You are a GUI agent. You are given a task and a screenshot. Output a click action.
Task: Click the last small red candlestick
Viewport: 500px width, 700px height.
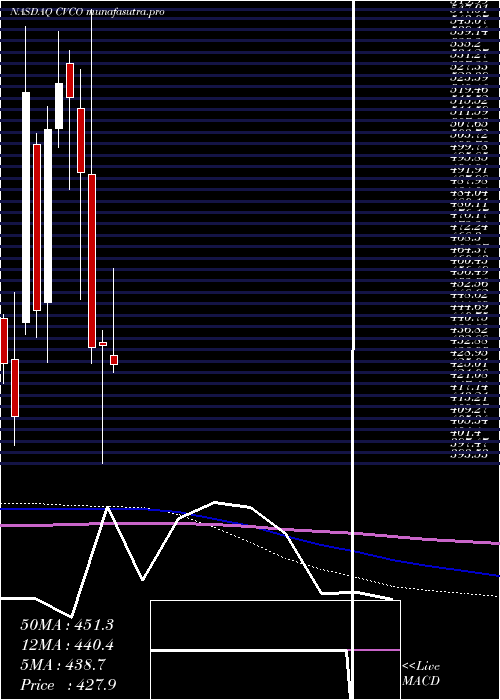[114, 360]
